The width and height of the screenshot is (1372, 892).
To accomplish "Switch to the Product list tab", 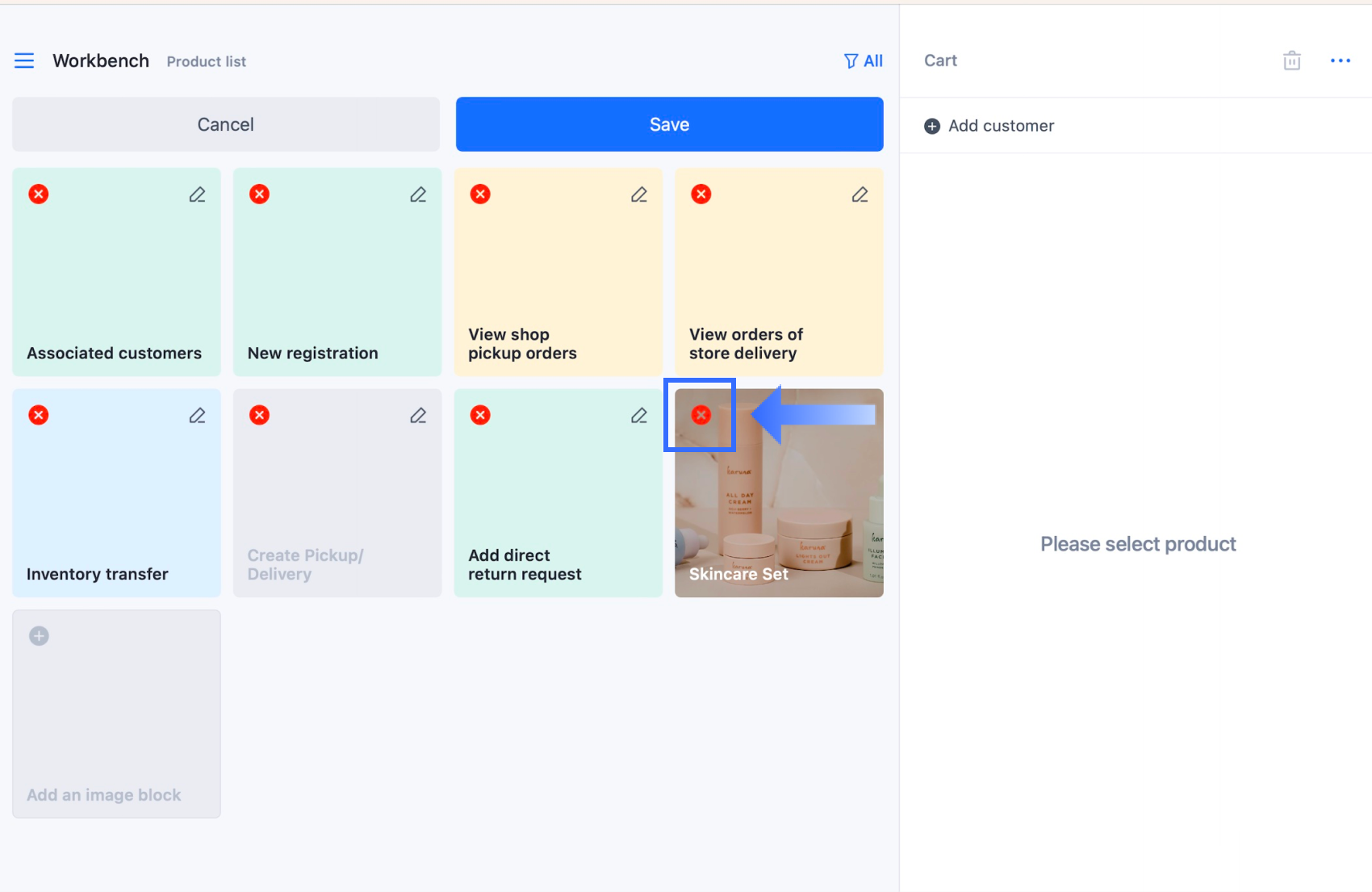I will pos(206,61).
